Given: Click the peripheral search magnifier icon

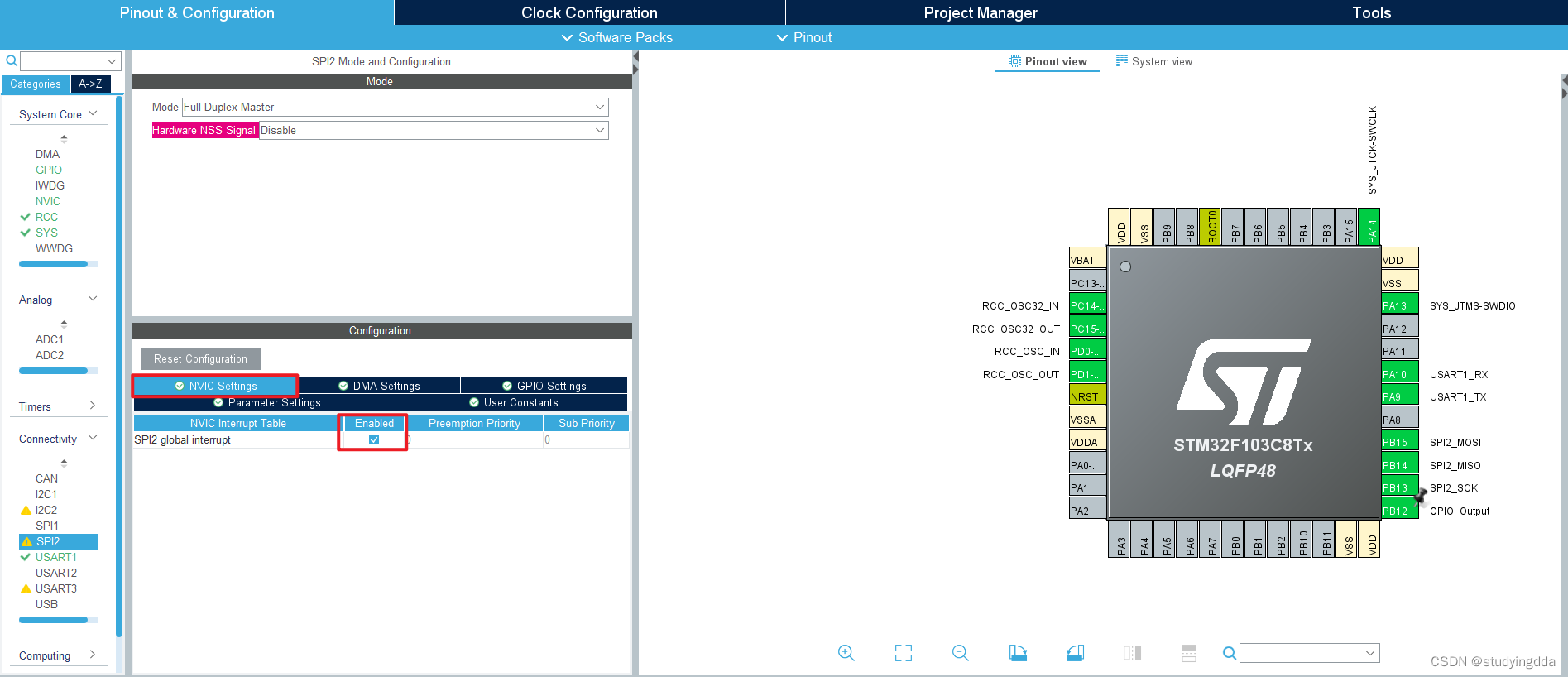Looking at the screenshot, I should (x=12, y=60).
